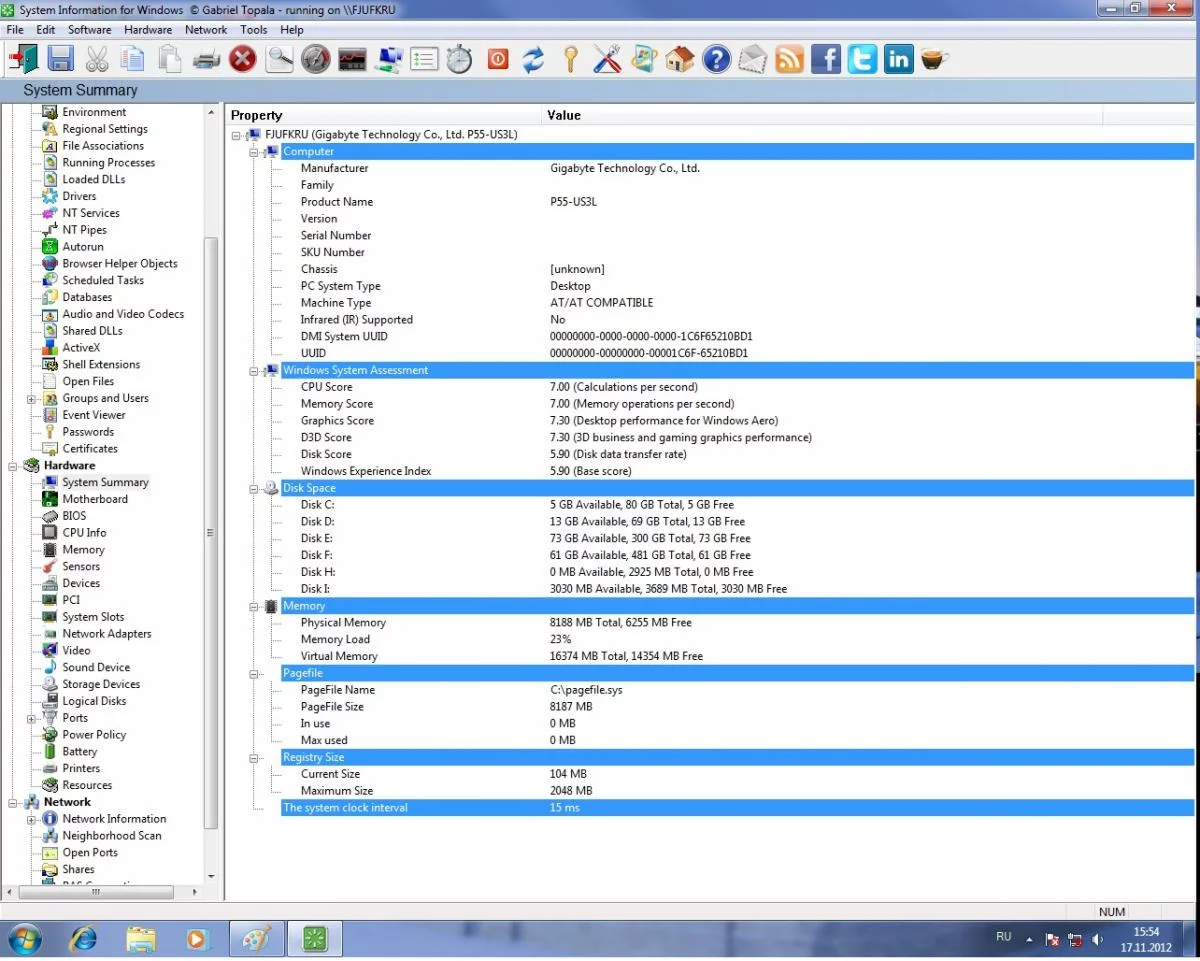Viewport: 1200px width, 961px height.
Task: Click the coffee cup toolbar icon
Action: click(x=934, y=60)
